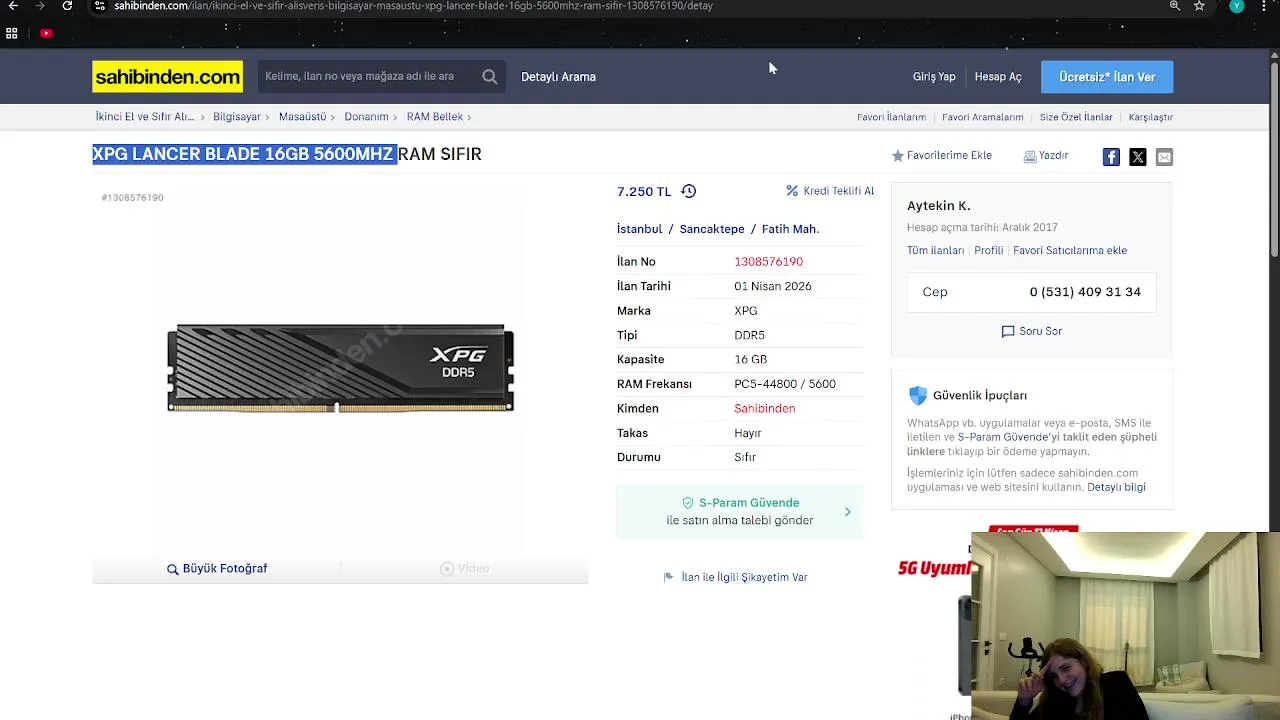Screen dimensions: 1280x720
Task: Click Hesap Aç to create account
Action: pyautogui.click(x=998, y=77)
